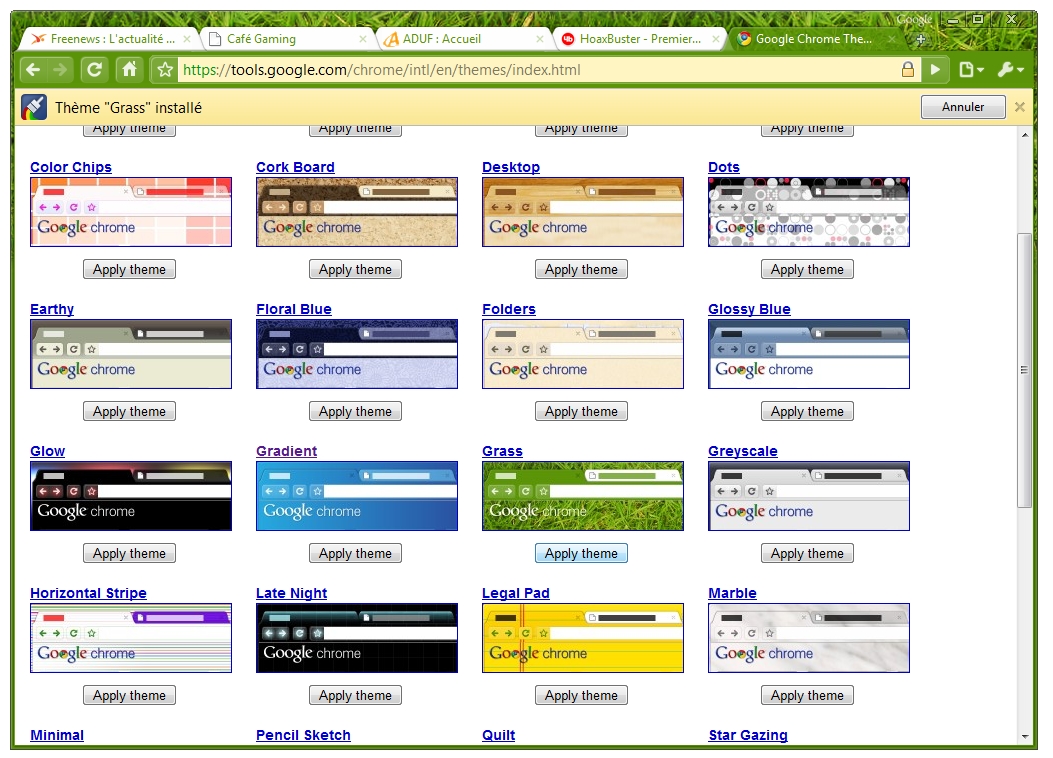1053x758 pixels.
Task: Dismiss the theme installed infobar
Action: 1019,107
